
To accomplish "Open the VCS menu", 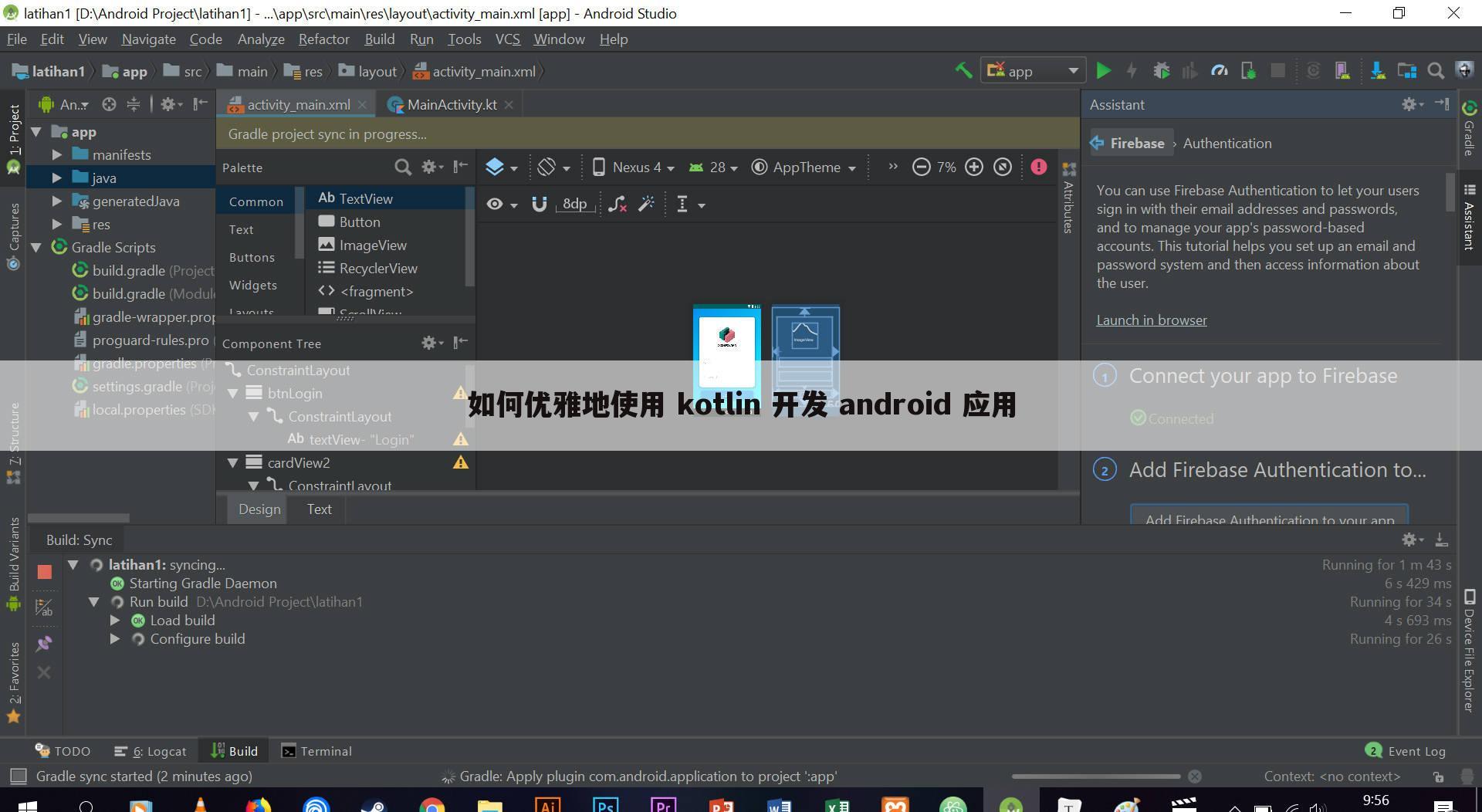I will tap(507, 39).
